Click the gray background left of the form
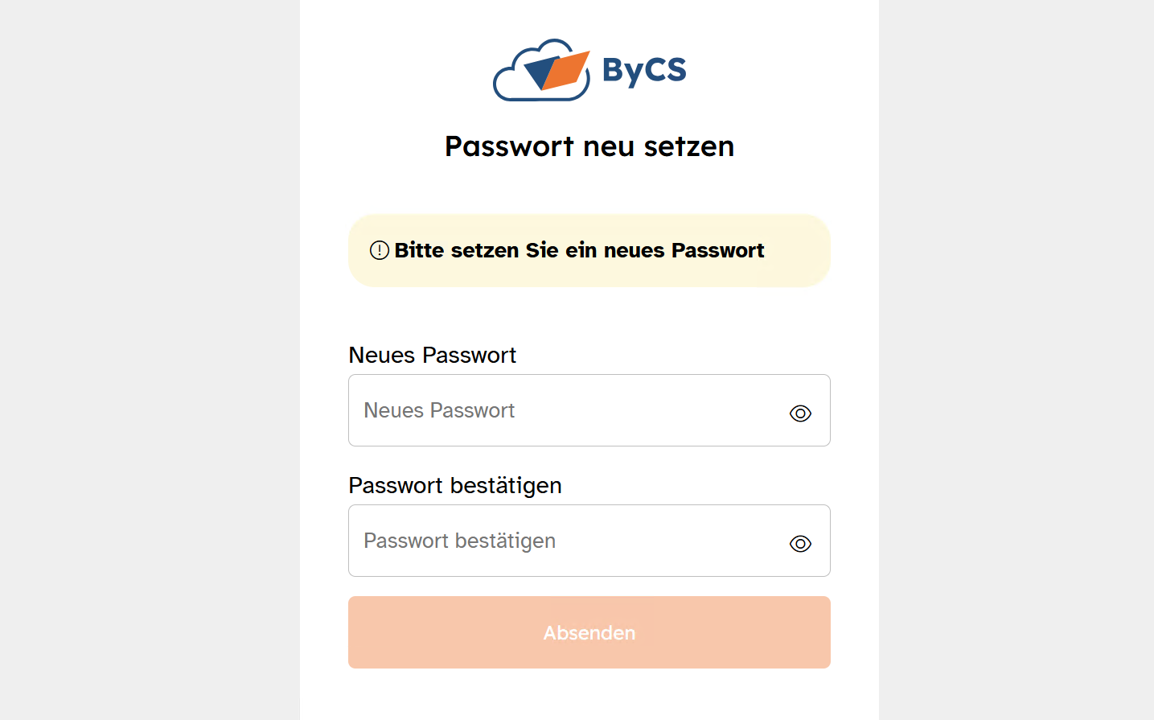This screenshot has height=720, width=1154. point(150,360)
